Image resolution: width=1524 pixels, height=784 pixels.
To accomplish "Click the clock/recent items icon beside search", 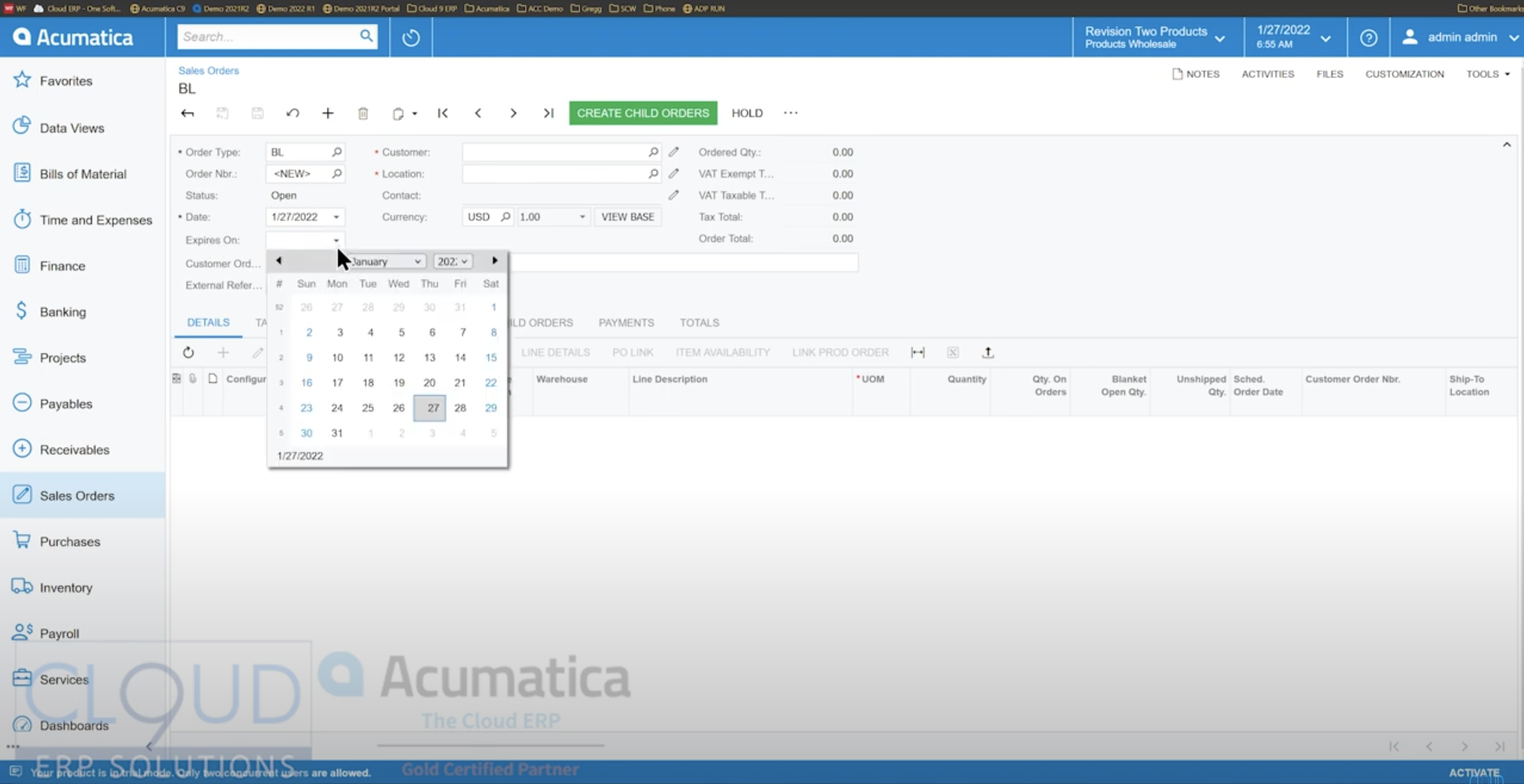I will 411,37.
